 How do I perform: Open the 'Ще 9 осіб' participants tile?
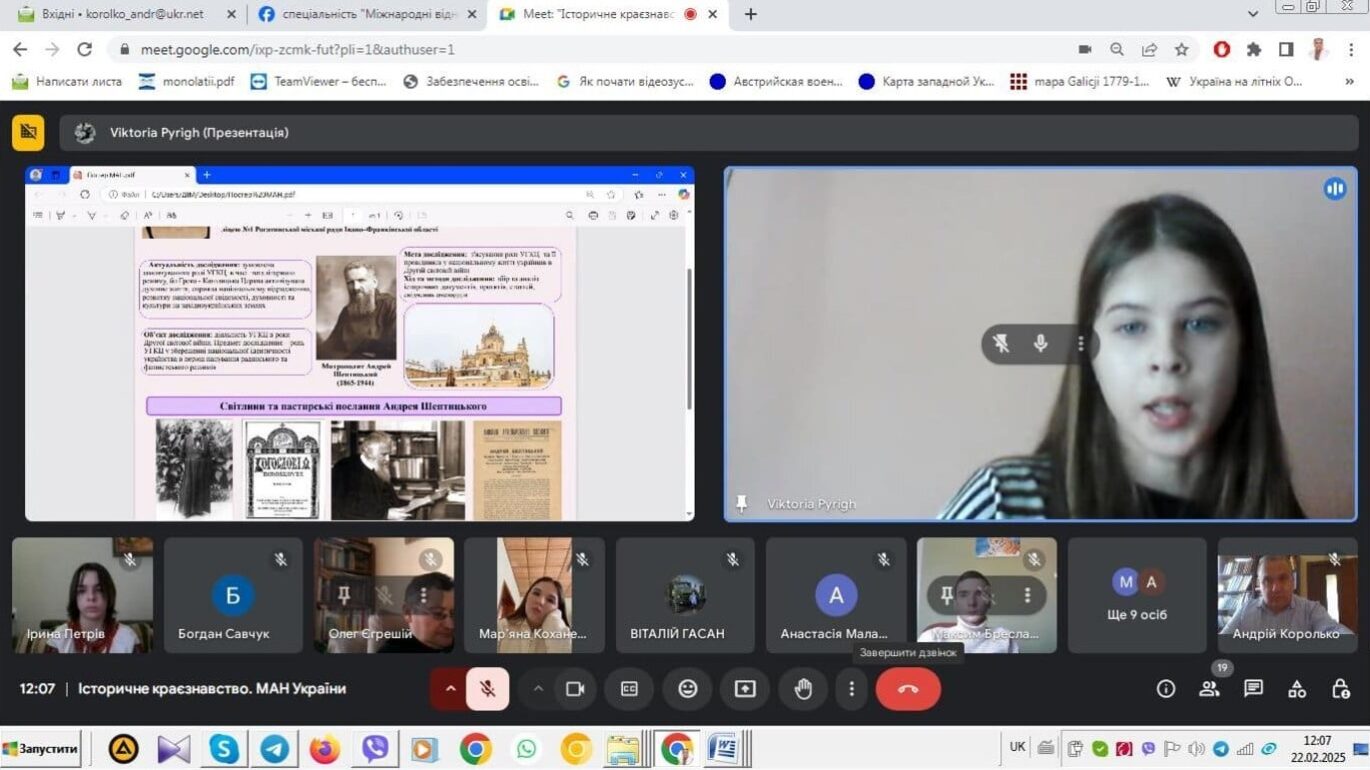tap(1137, 596)
